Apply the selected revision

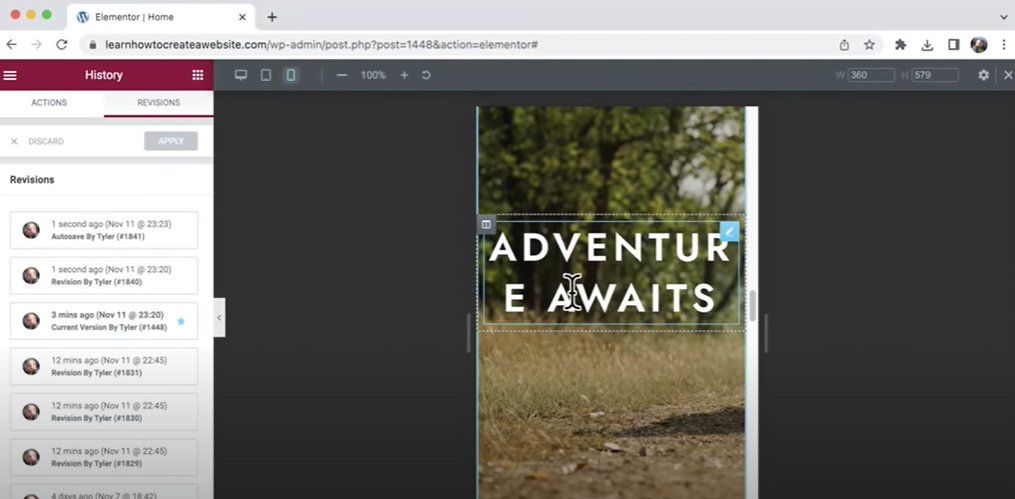[x=171, y=141]
